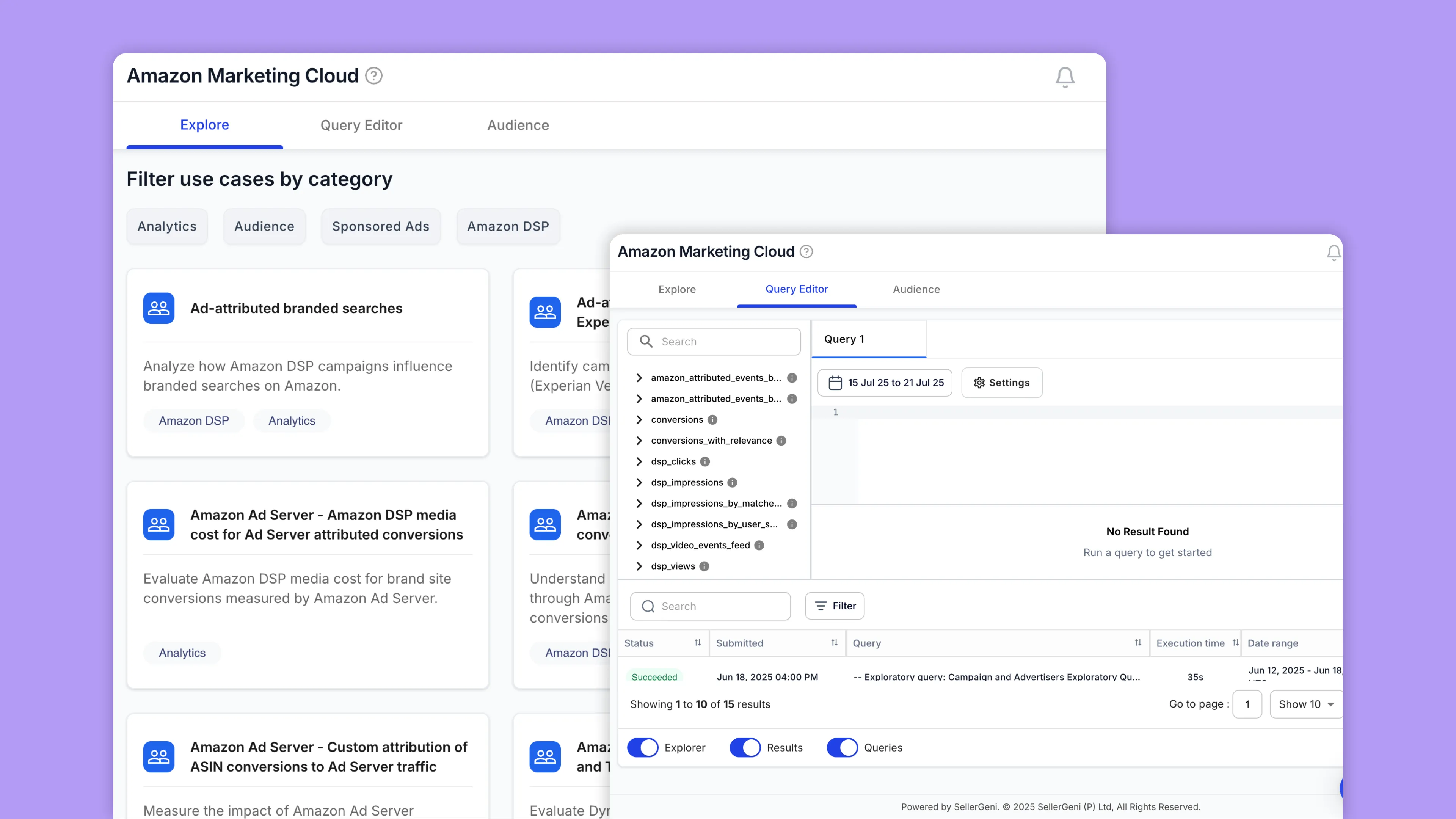Filter use cases by Sponsored Ads category

[380, 226]
